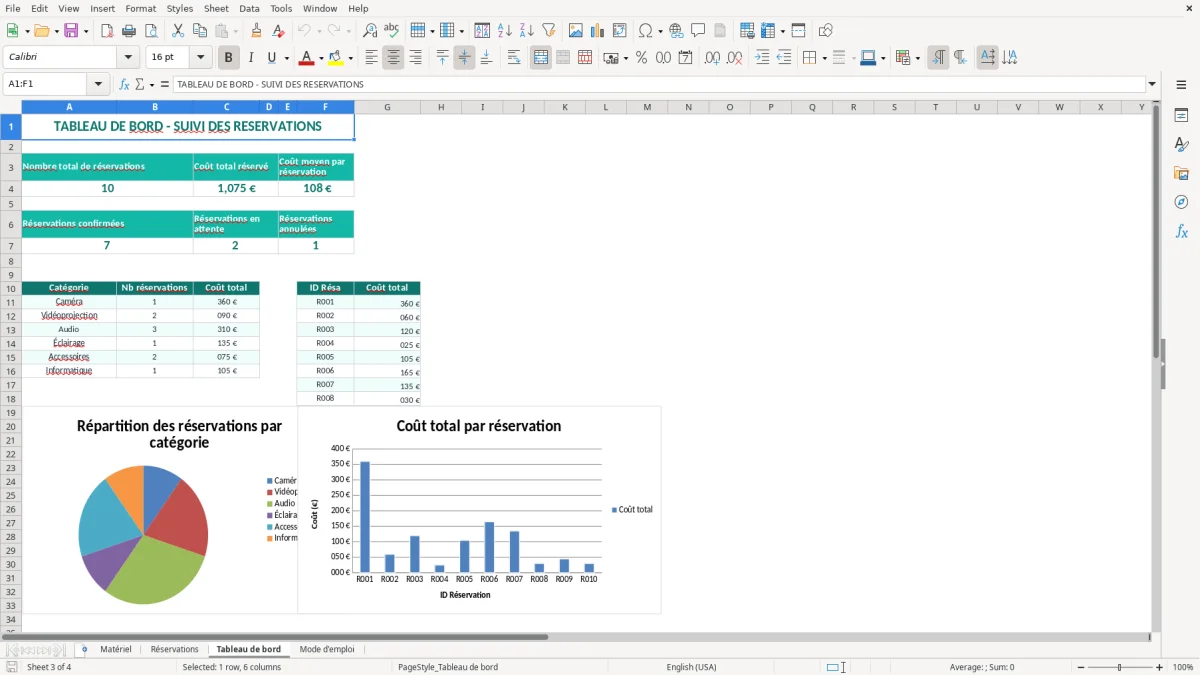Image resolution: width=1200 pixels, height=675 pixels.
Task: Click the AutoFilter funnel icon
Action: click(x=549, y=31)
